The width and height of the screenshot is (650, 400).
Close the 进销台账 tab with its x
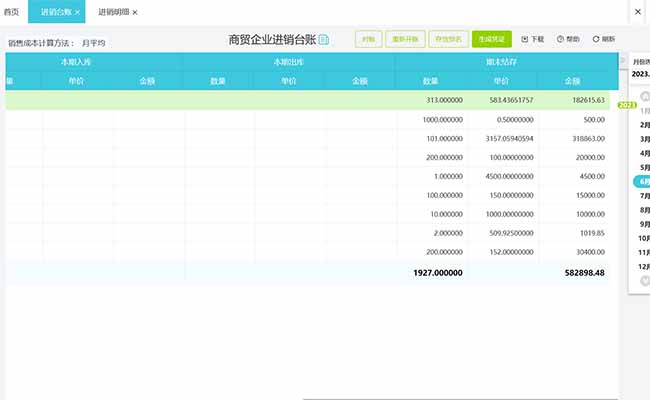point(78,12)
